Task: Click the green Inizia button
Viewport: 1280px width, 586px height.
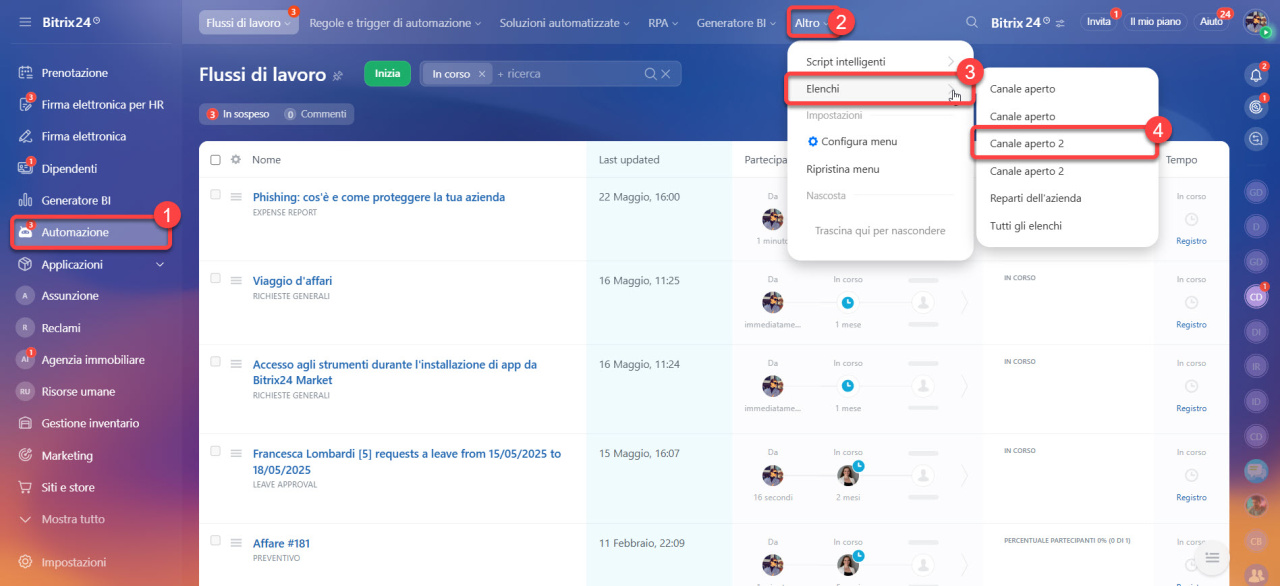Action: click(x=388, y=73)
